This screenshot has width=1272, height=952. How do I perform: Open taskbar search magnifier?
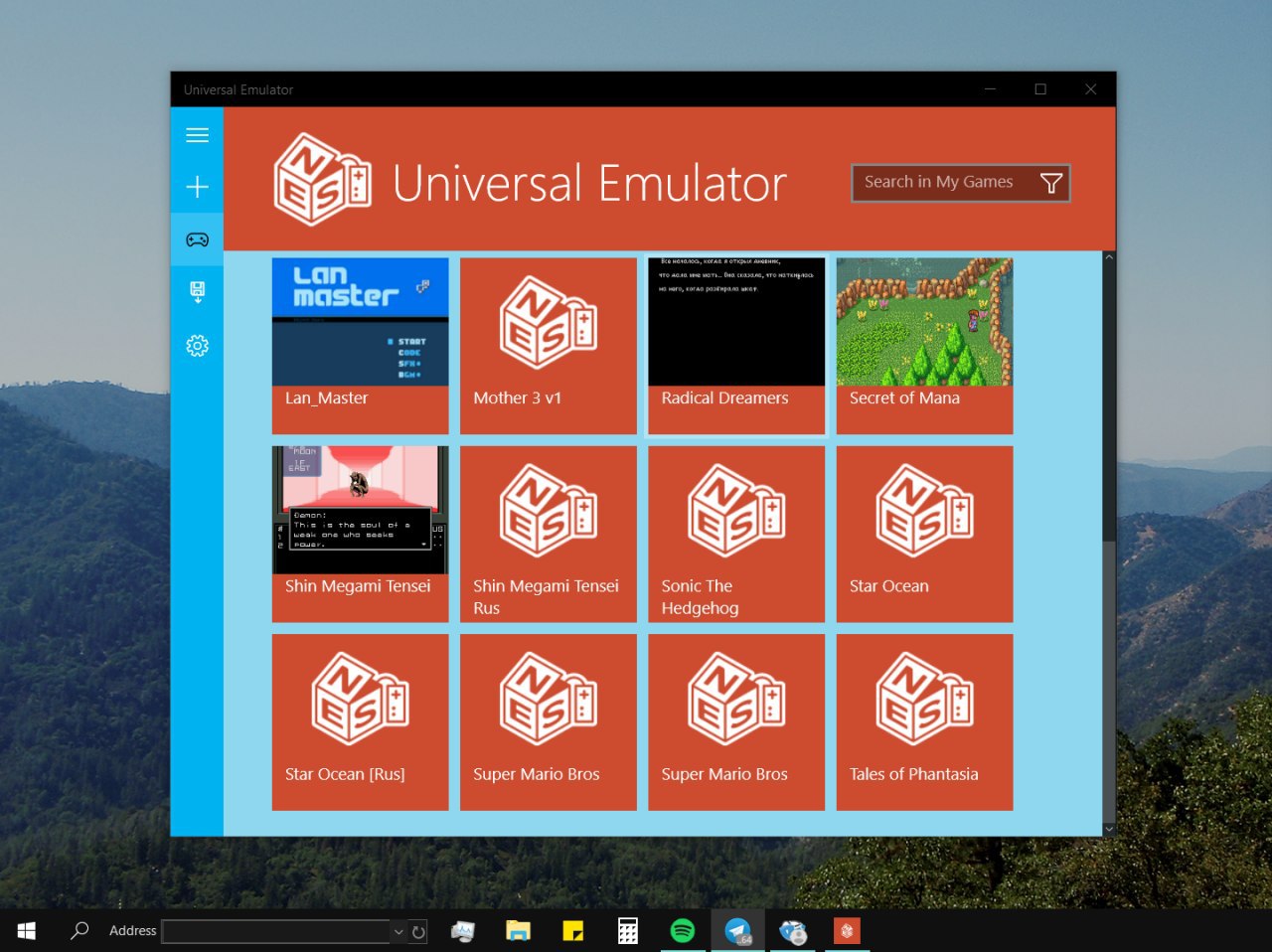(x=79, y=931)
